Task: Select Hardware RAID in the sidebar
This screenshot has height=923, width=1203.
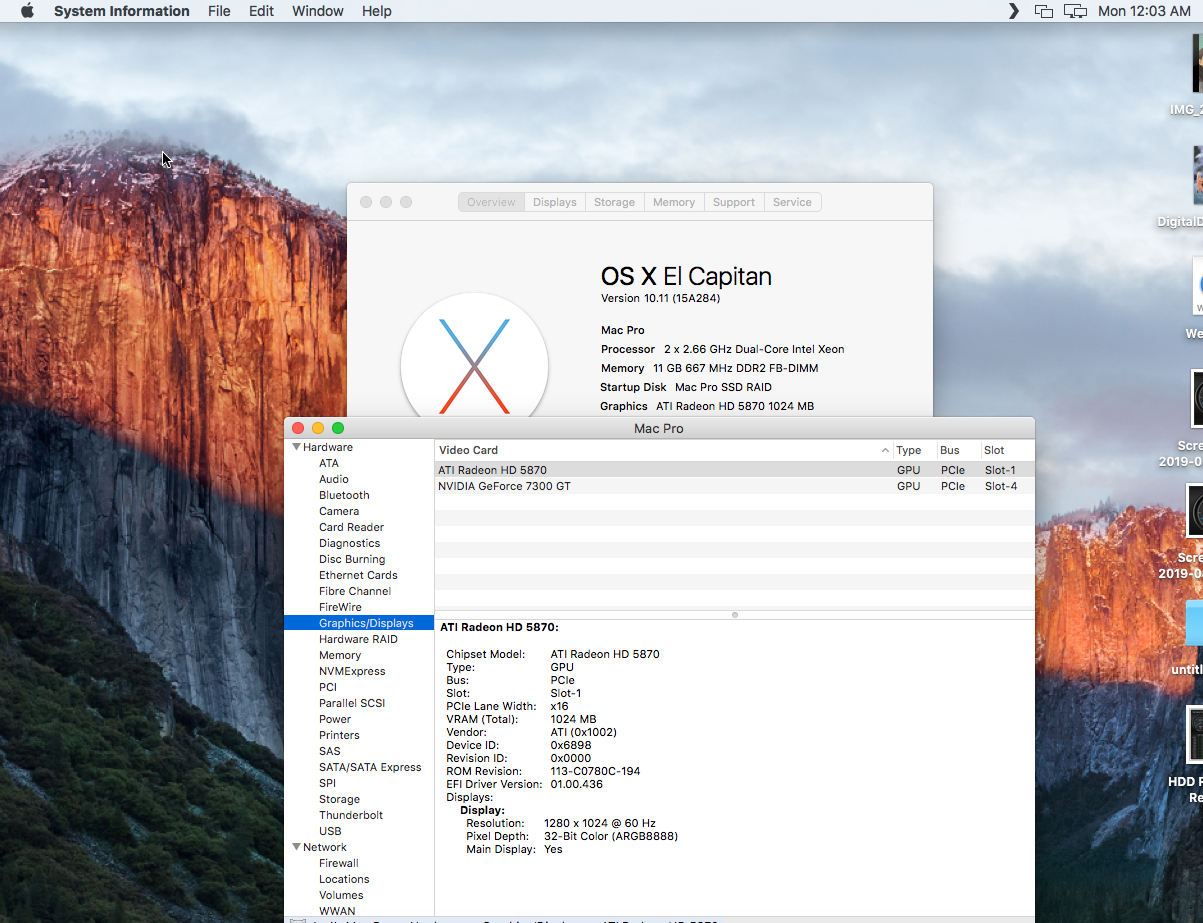Action: tap(358, 639)
